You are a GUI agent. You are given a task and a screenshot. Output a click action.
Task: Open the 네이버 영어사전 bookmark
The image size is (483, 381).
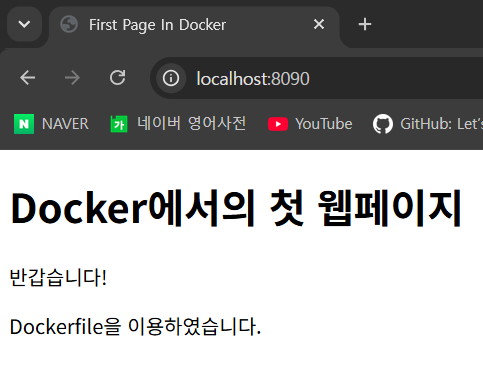click(x=178, y=124)
